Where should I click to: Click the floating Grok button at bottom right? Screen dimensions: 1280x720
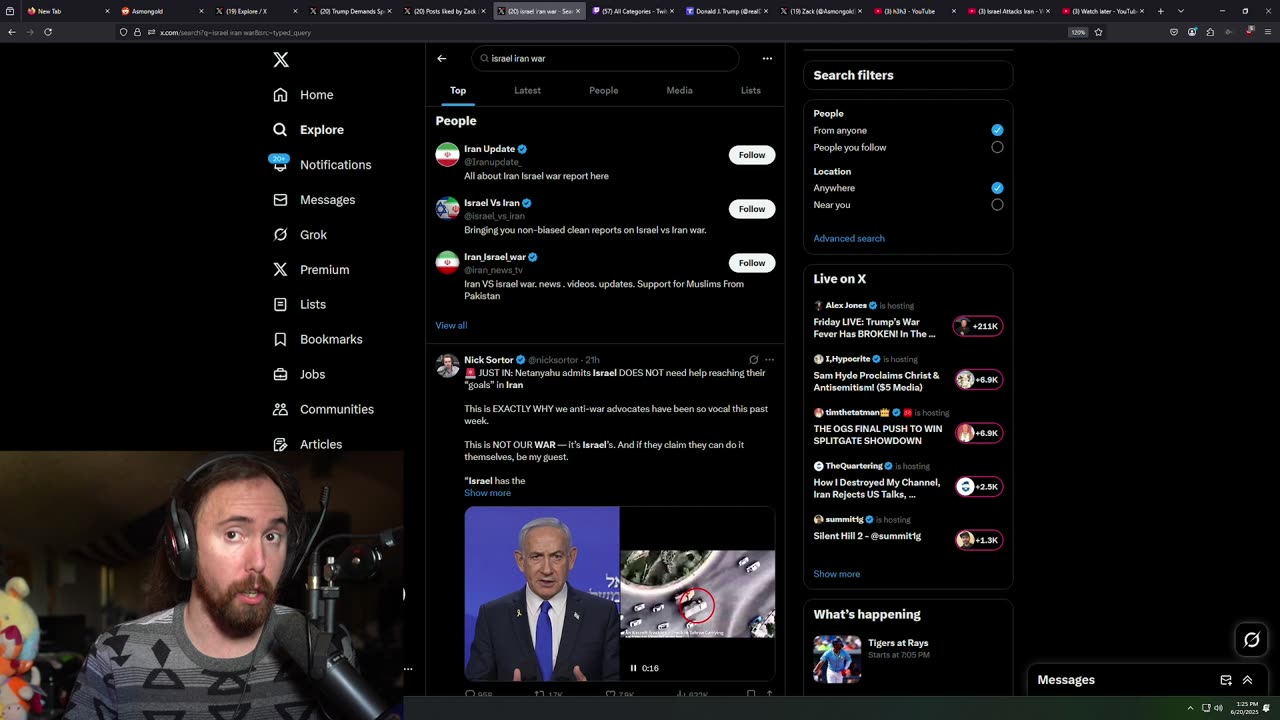(1251, 640)
